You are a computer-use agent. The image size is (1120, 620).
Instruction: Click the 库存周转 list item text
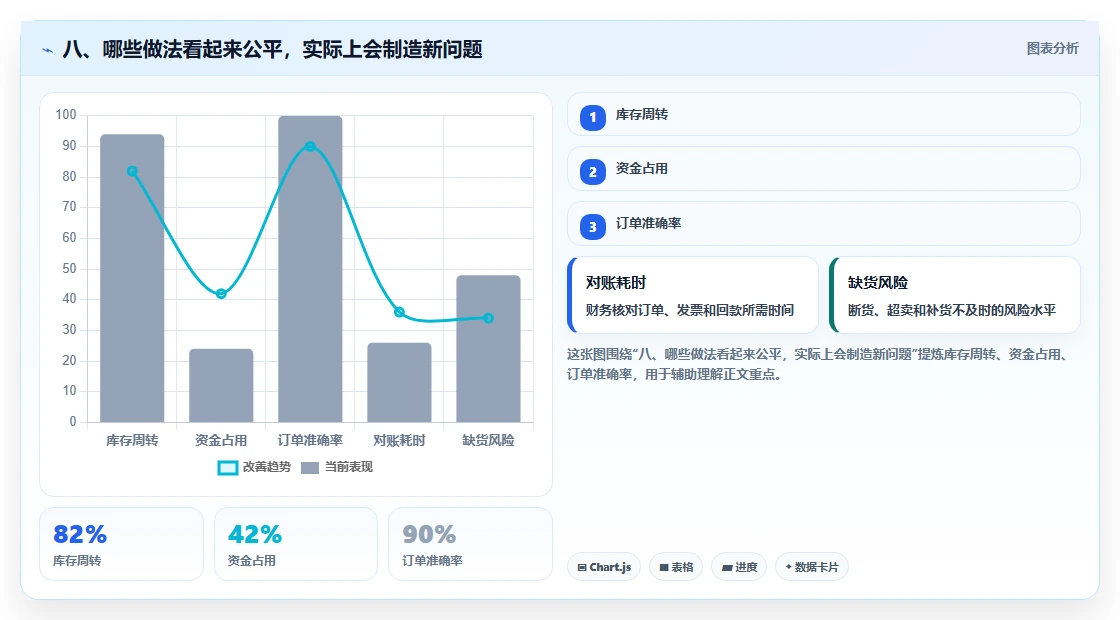pyautogui.click(x=641, y=114)
